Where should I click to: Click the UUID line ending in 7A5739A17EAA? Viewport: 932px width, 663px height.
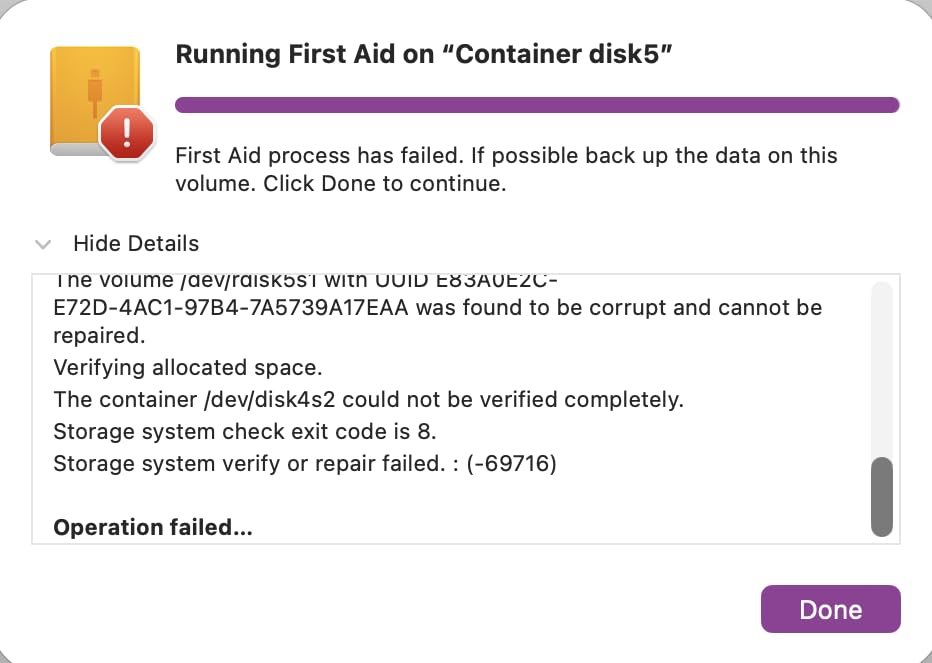[437, 307]
